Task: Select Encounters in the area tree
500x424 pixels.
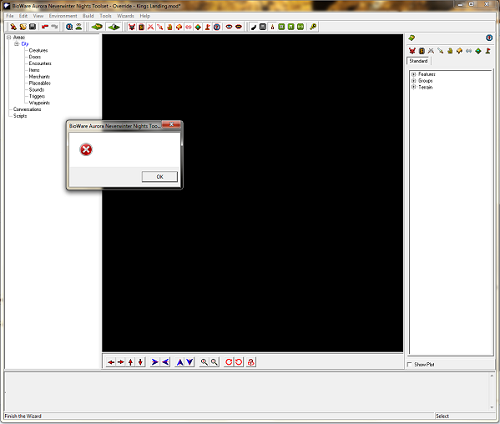Action: coord(40,63)
